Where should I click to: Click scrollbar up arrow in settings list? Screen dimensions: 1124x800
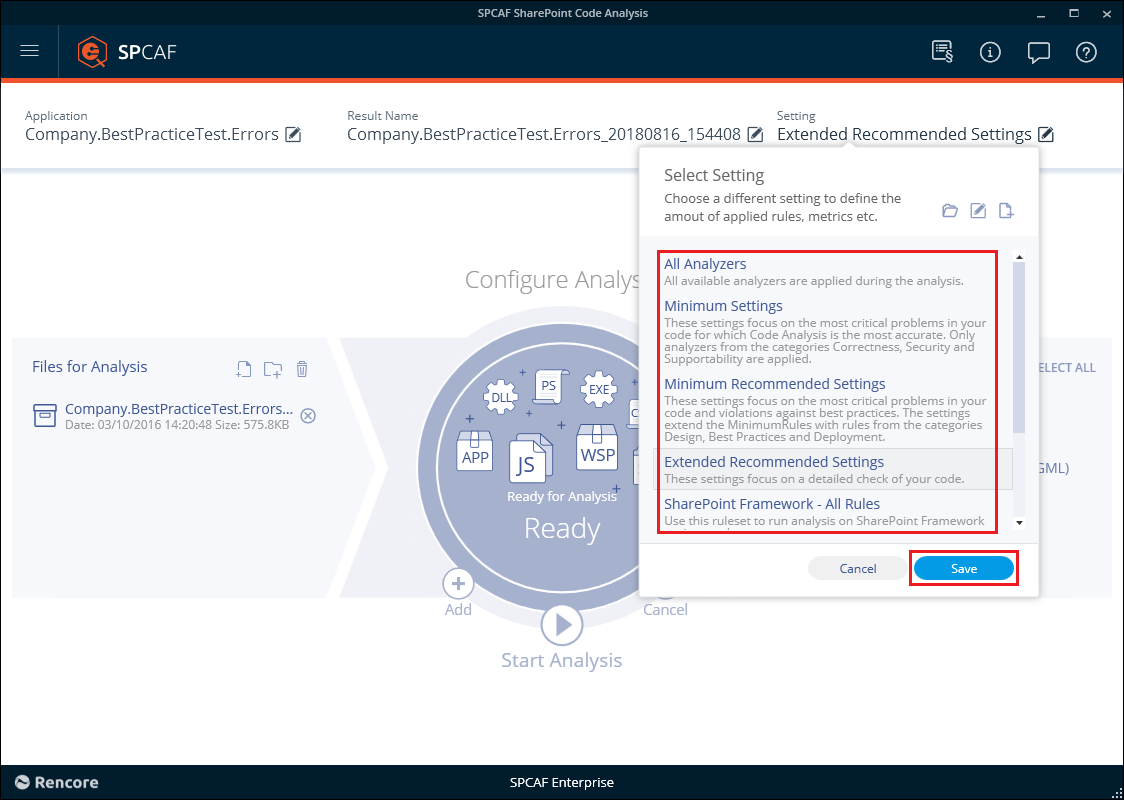tap(1019, 257)
